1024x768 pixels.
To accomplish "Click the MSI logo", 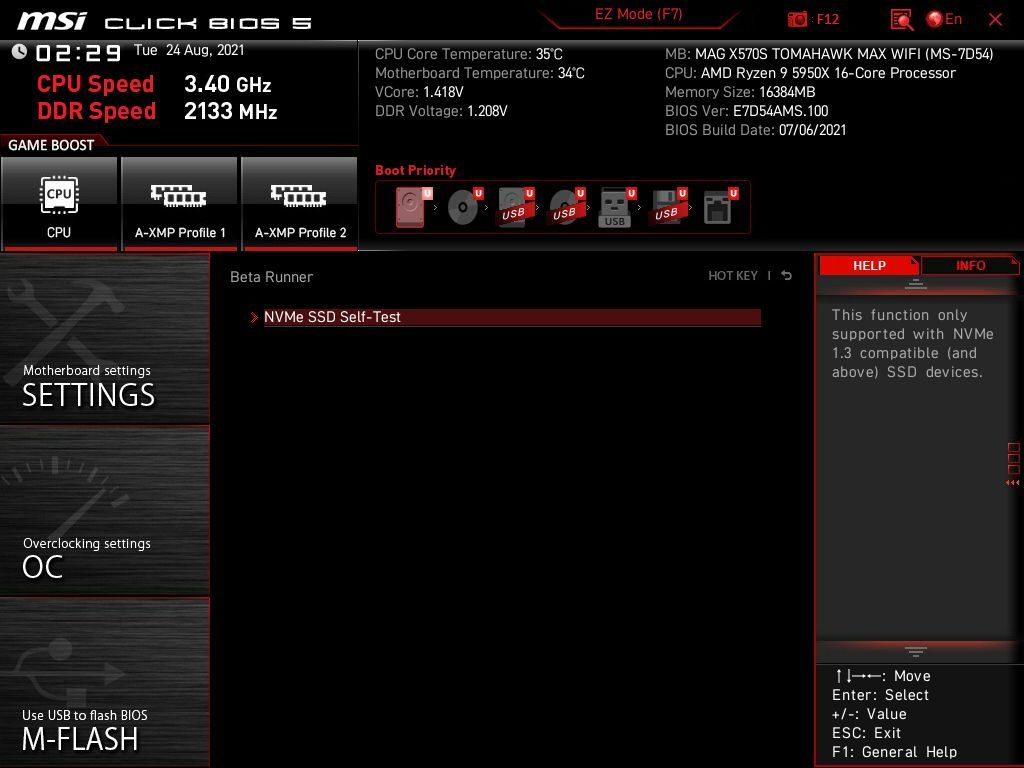I will click(x=52, y=22).
